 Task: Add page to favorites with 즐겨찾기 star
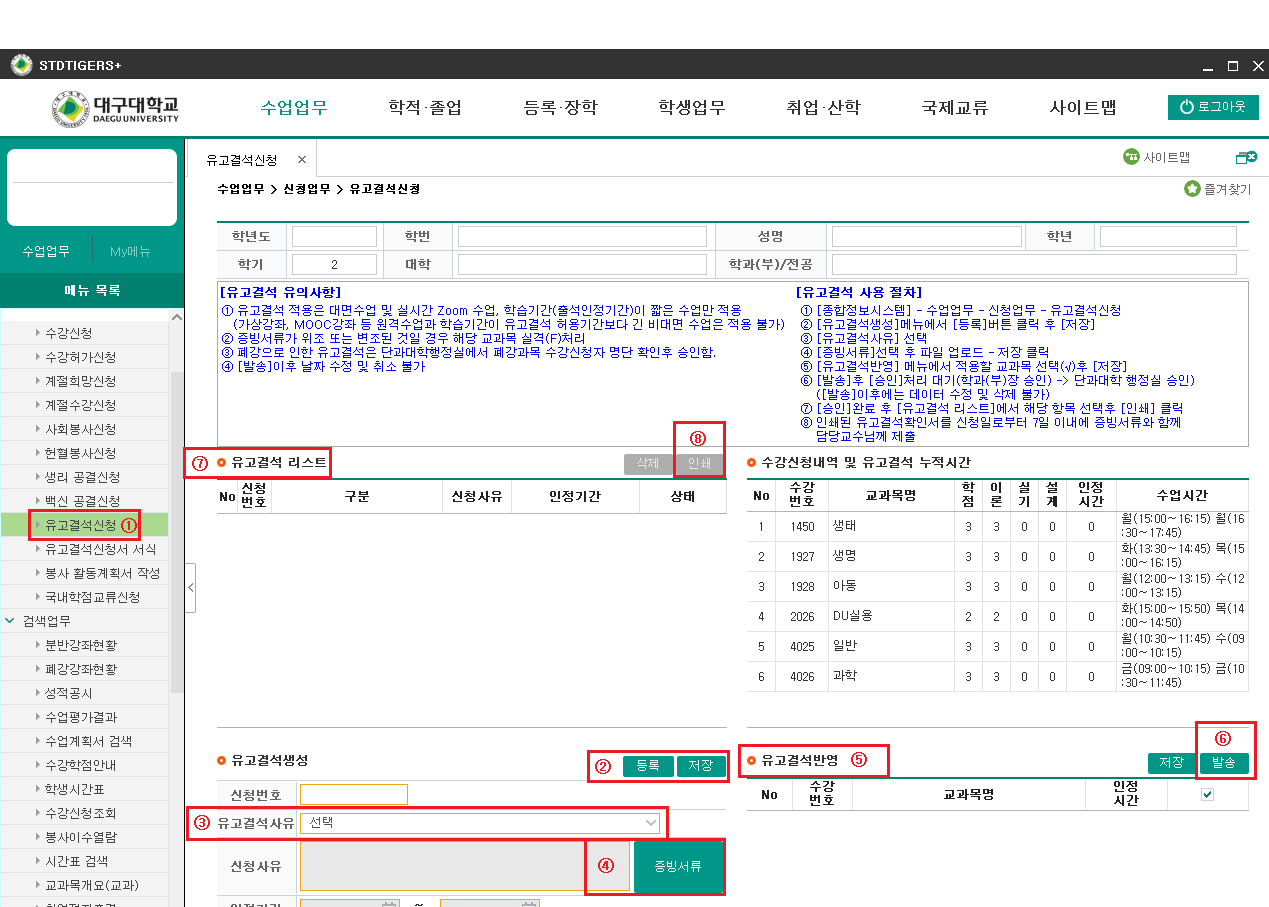coord(1192,188)
